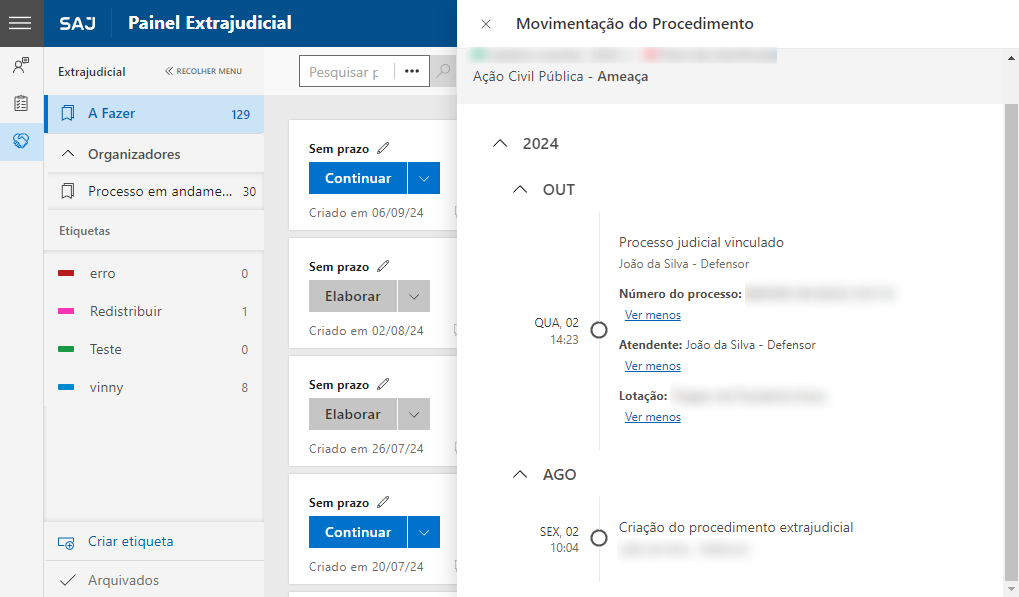Screen dimensions: 1019x597
Task: Click Continuar on the 20/07/24 card
Action: (x=358, y=532)
